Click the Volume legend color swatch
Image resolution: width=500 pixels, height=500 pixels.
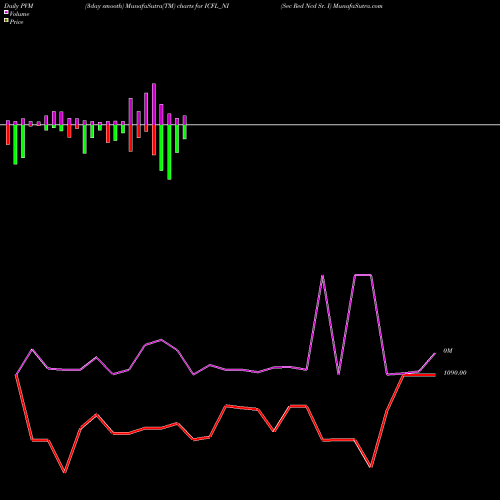pyautogui.click(x=6, y=12)
